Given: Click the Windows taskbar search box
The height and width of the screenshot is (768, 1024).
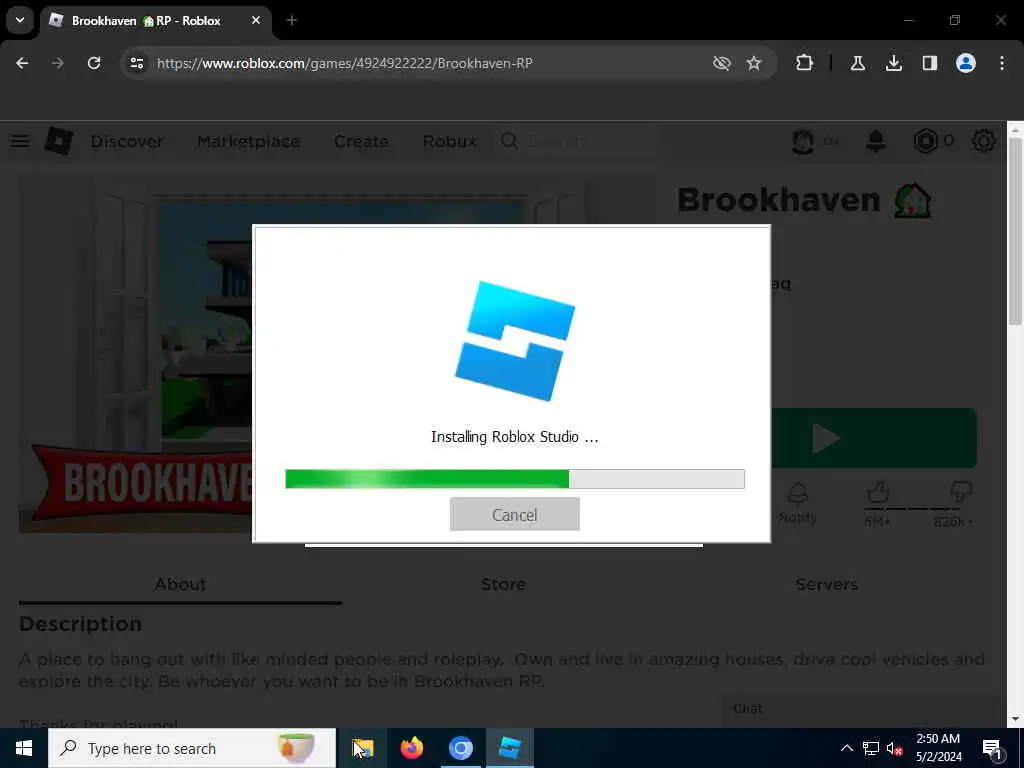Looking at the screenshot, I should click(192, 748).
